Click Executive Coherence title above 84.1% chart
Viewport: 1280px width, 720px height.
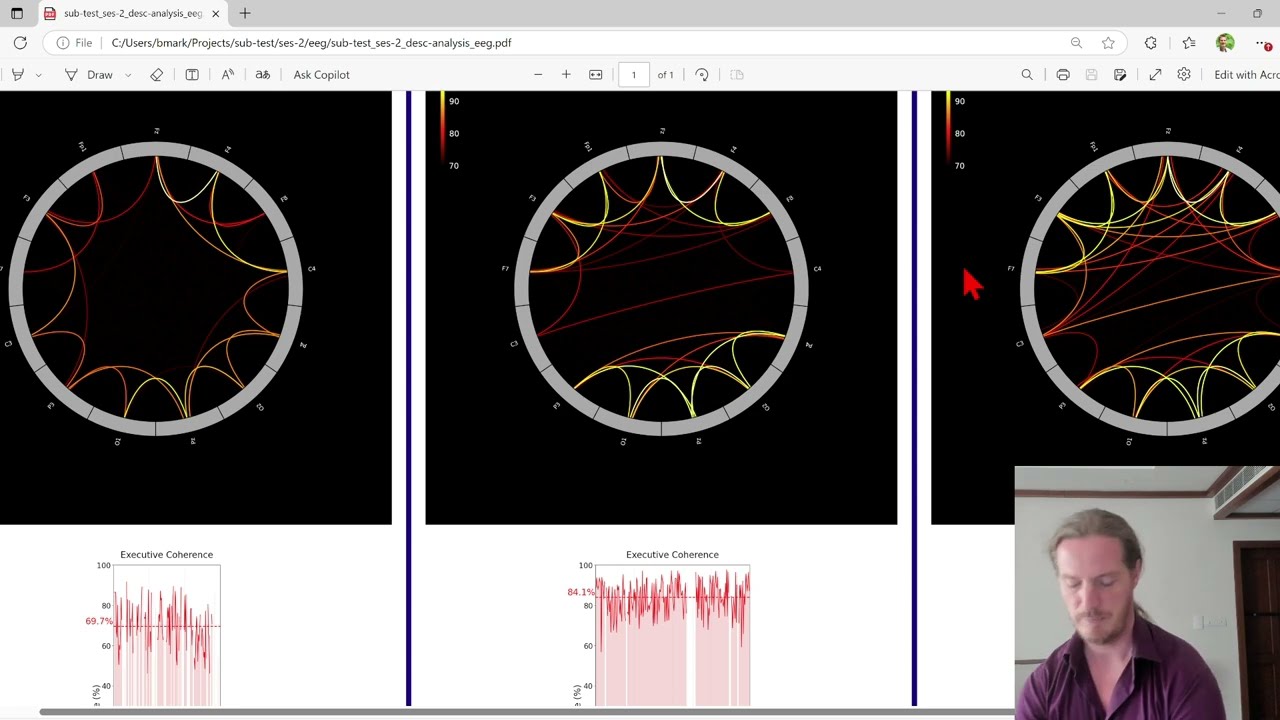pos(672,555)
